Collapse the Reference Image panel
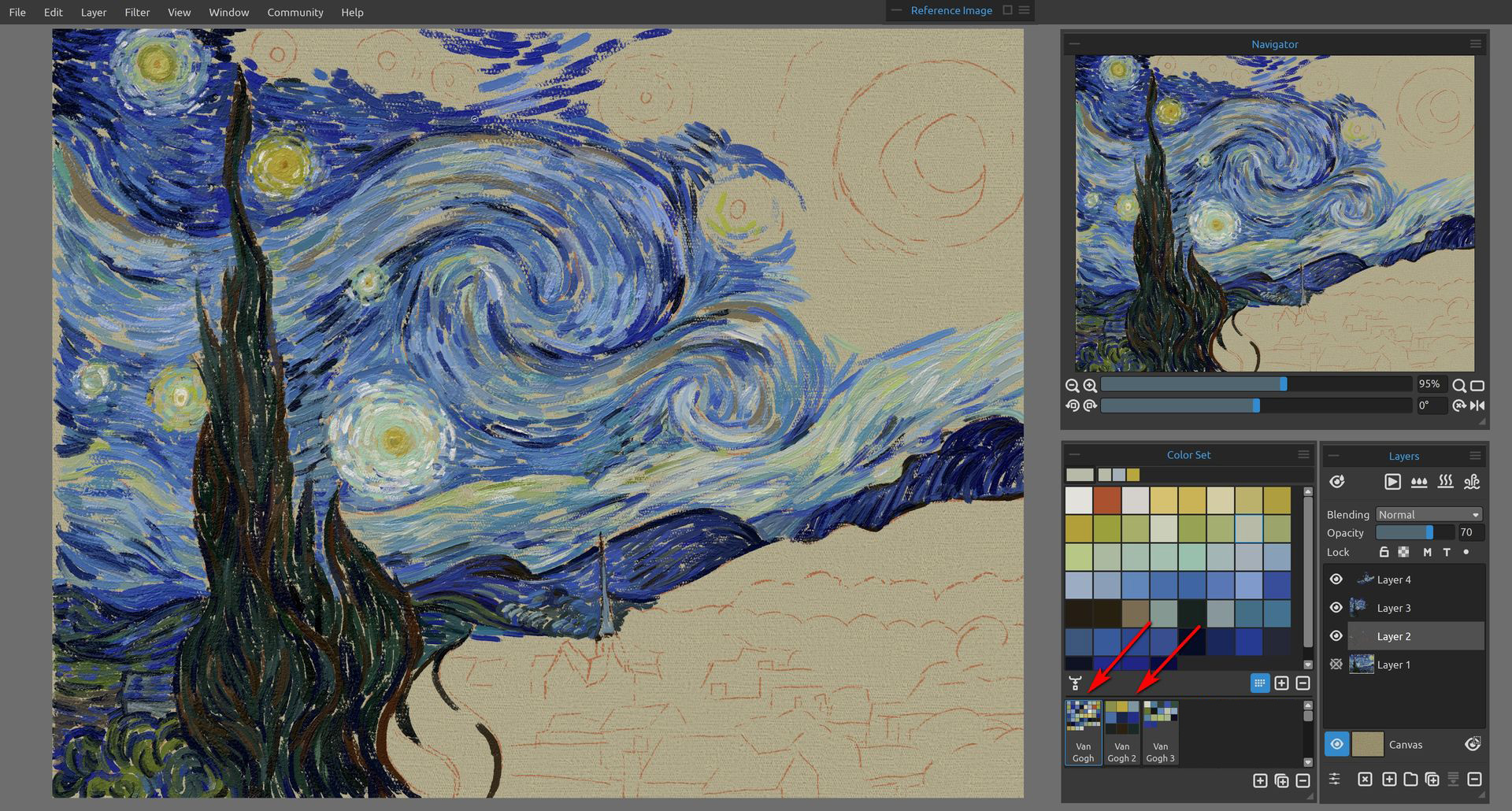This screenshot has width=1512, height=811. 897,10
